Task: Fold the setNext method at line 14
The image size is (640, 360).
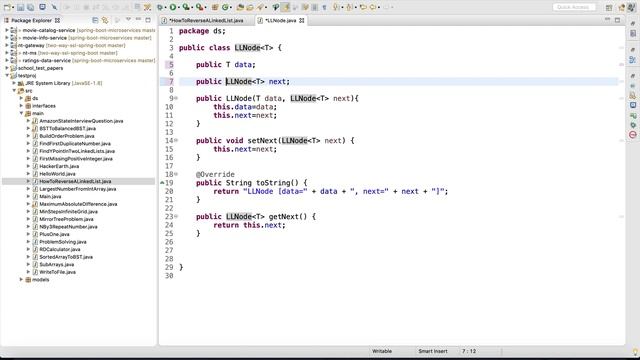Action: (x=176, y=140)
